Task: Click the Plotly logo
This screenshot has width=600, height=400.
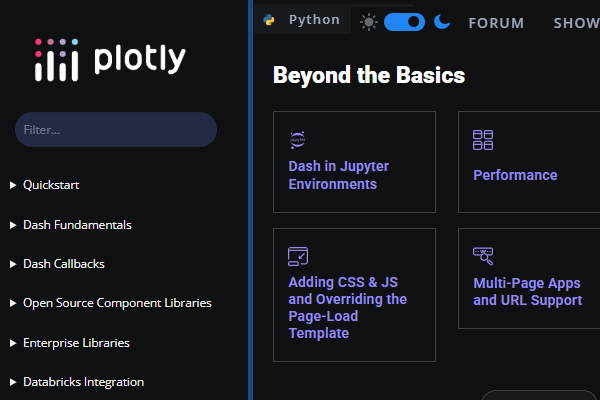Action: 110,60
